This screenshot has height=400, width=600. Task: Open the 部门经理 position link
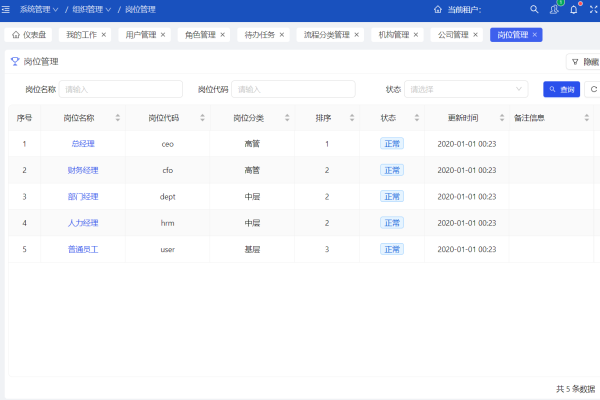83,197
